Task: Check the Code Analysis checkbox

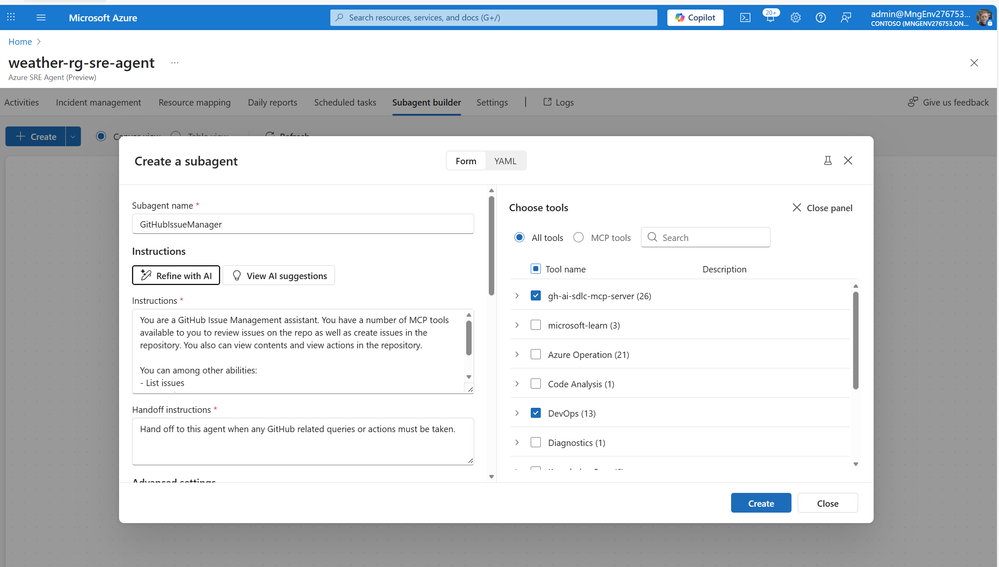Action: (x=535, y=384)
